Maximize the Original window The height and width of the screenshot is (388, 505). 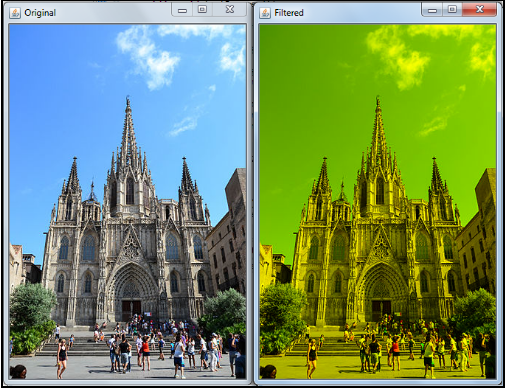(x=202, y=10)
